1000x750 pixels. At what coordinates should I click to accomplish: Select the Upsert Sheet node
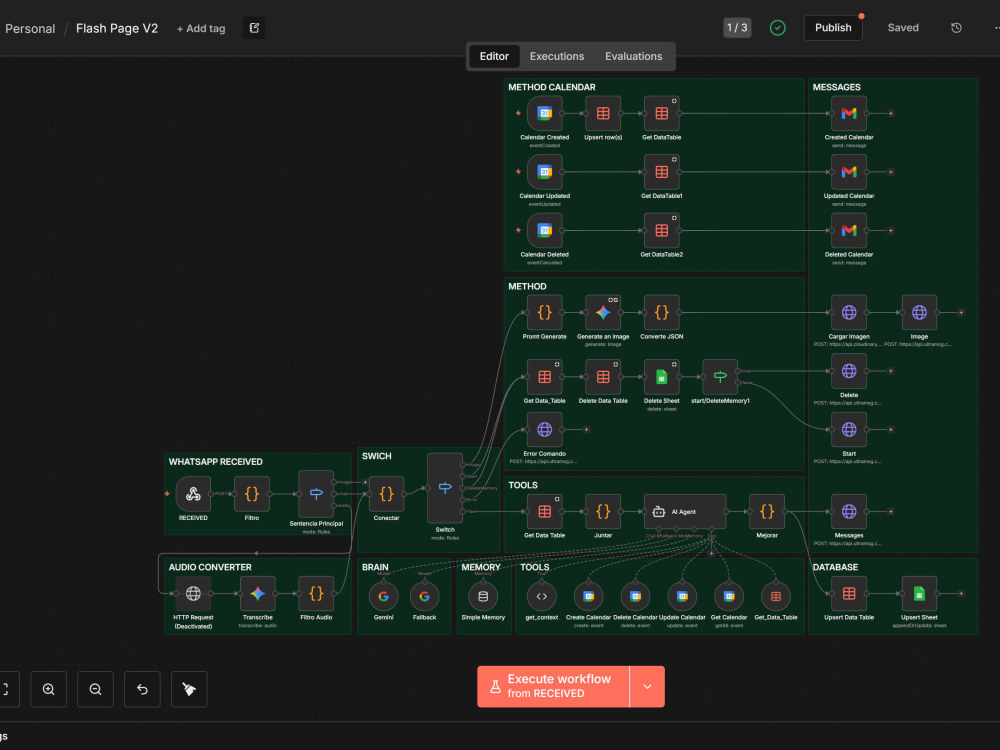coord(919,594)
